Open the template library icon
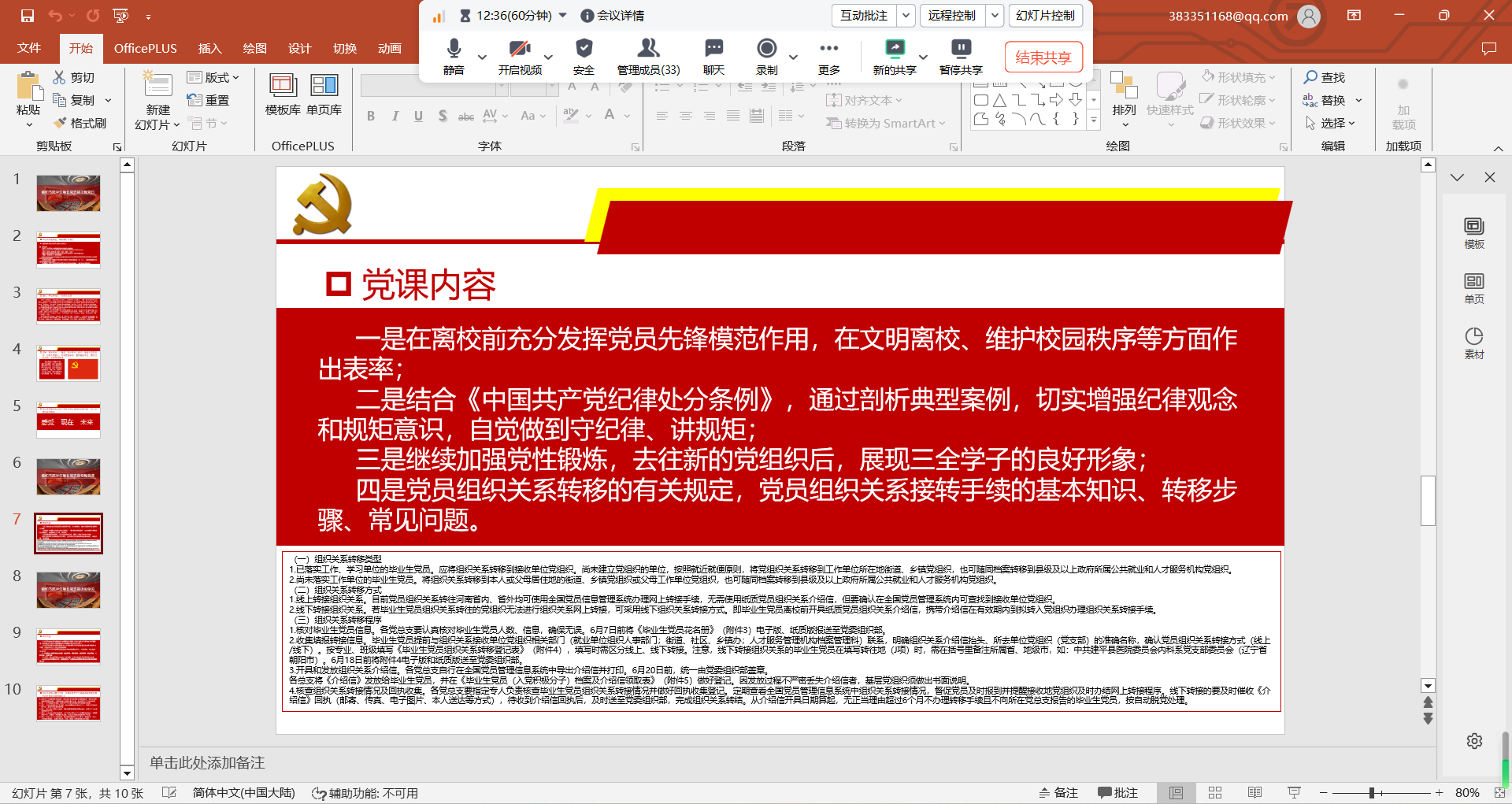This screenshot has height=804, width=1512. coord(283,94)
